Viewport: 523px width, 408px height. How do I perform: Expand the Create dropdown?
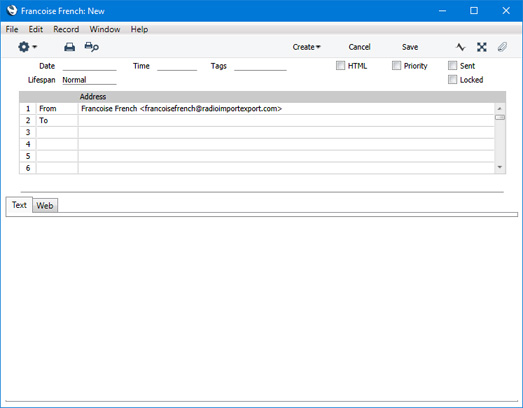(306, 47)
